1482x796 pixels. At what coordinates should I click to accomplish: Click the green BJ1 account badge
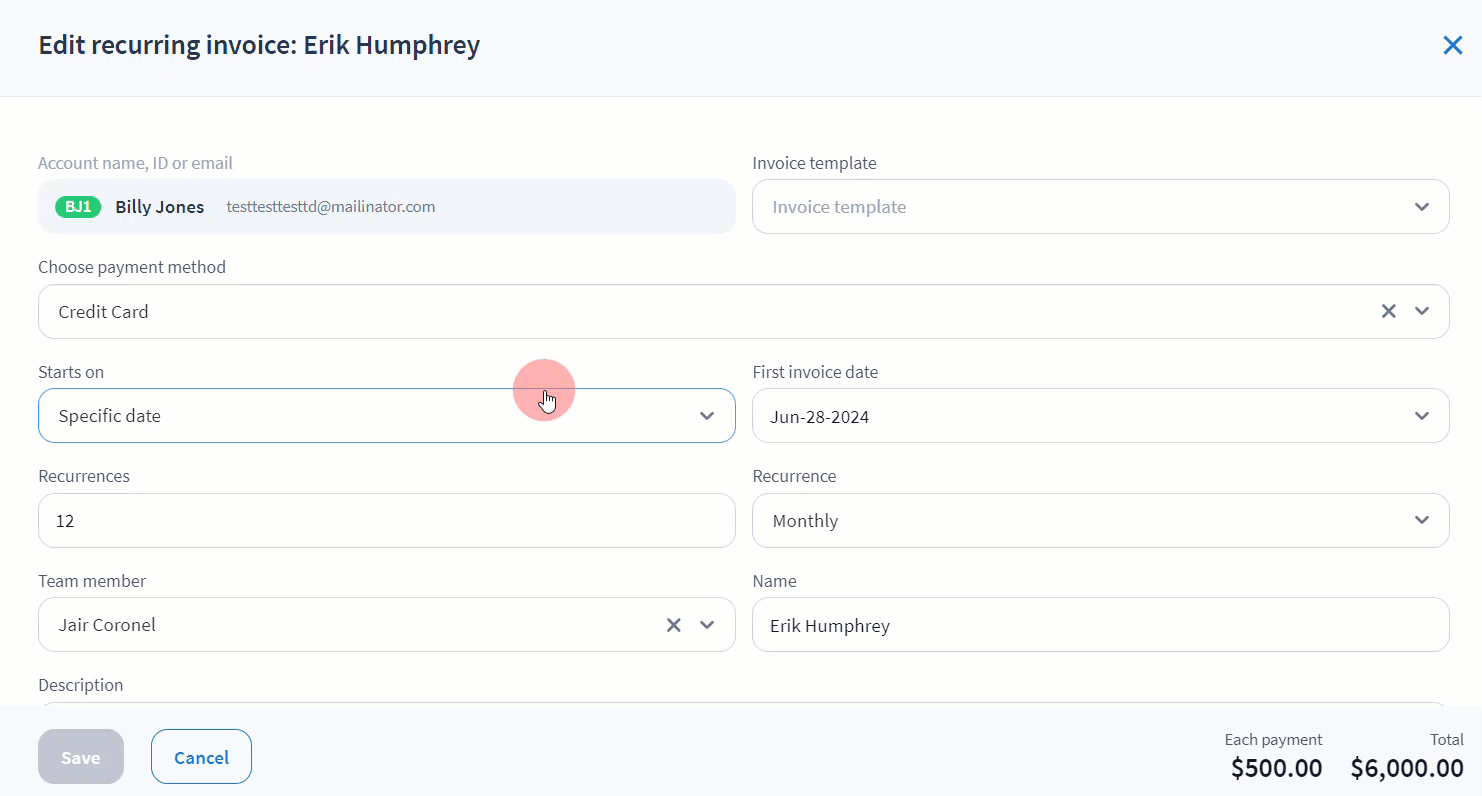pos(78,207)
